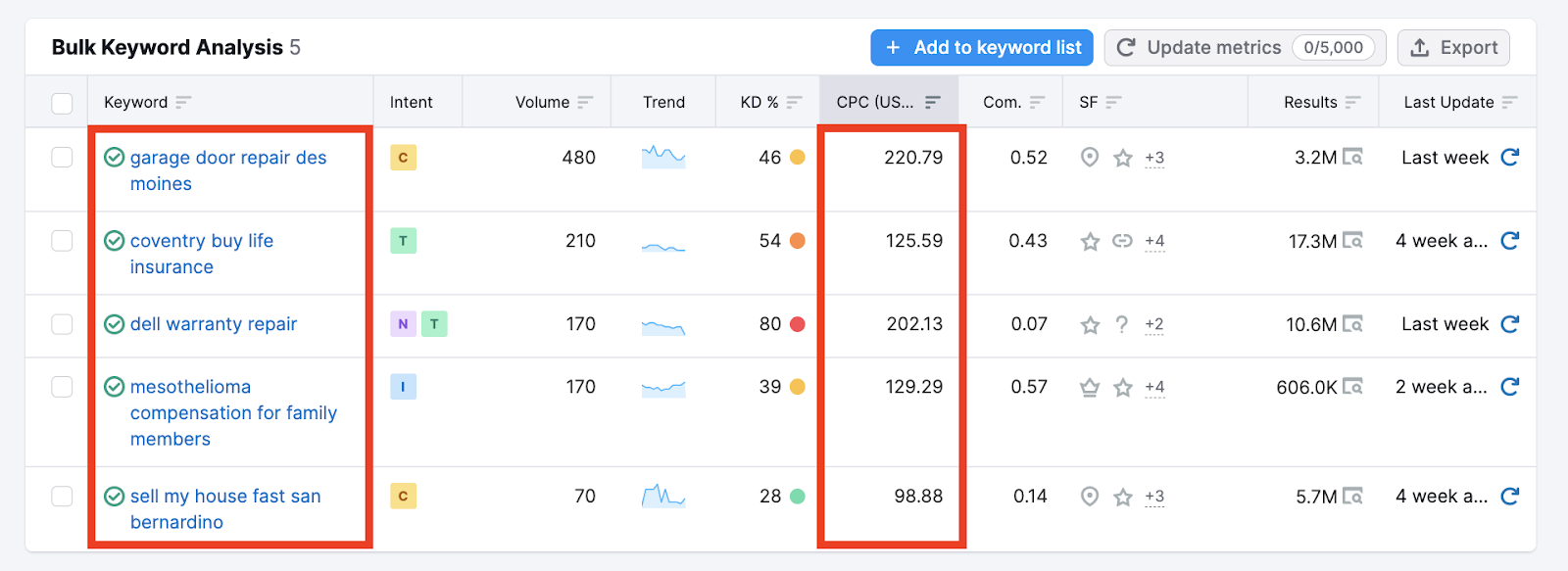The width and height of the screenshot is (1568, 571).
Task: Expand +3 SERP features in garage door row
Action: point(1154,158)
